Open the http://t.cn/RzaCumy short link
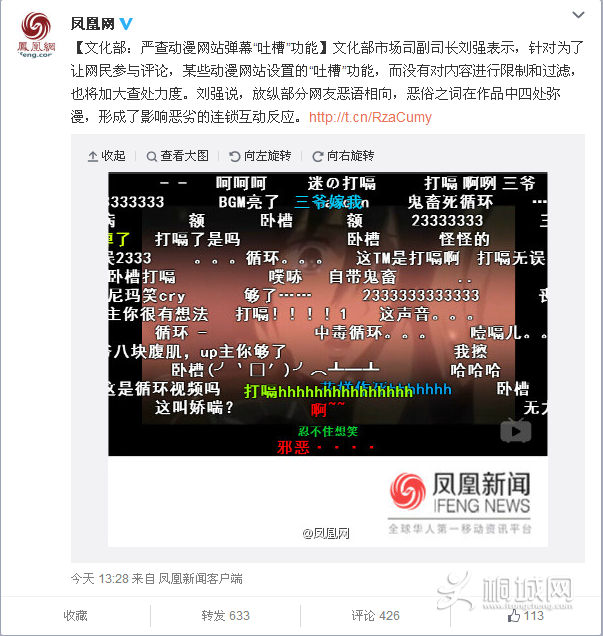 [370, 117]
